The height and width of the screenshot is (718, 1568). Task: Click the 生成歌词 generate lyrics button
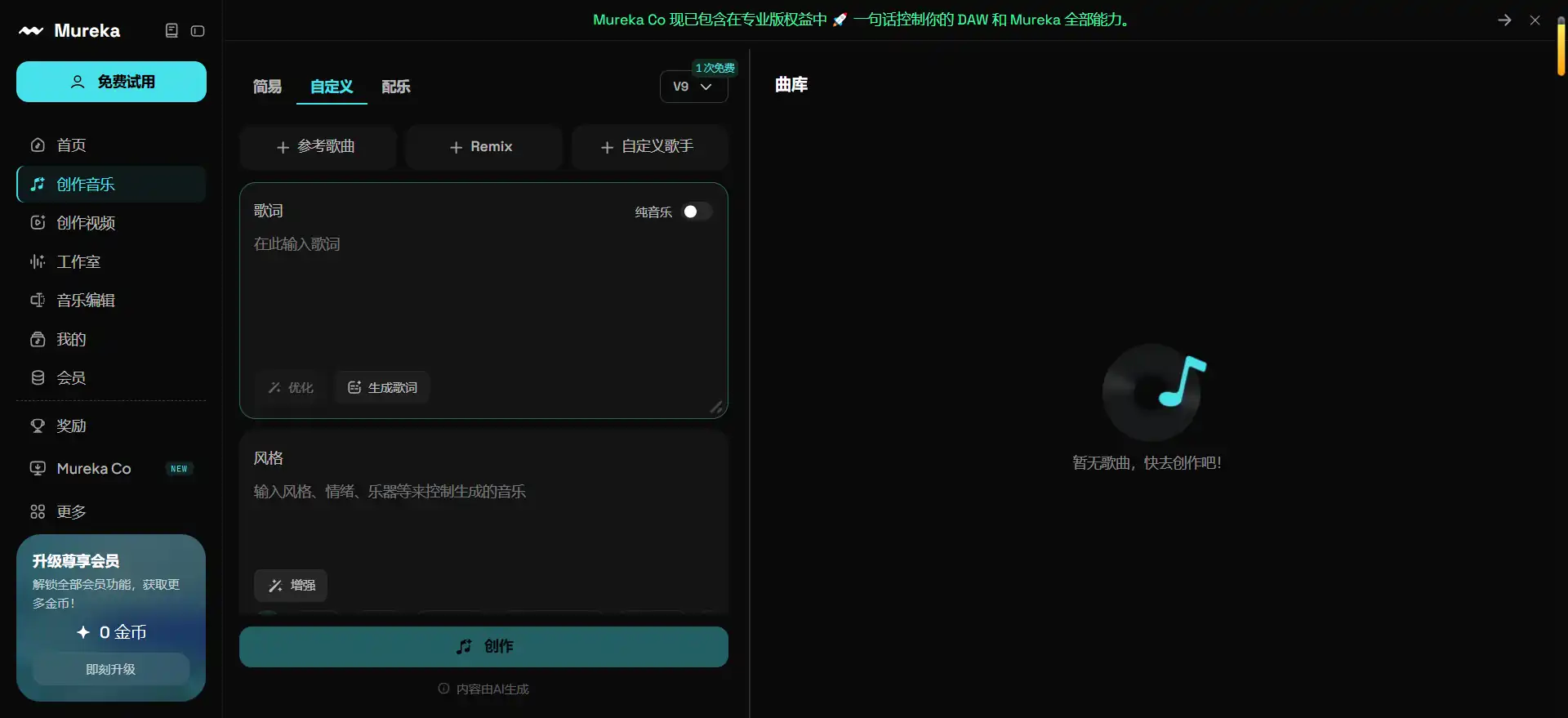[382, 387]
